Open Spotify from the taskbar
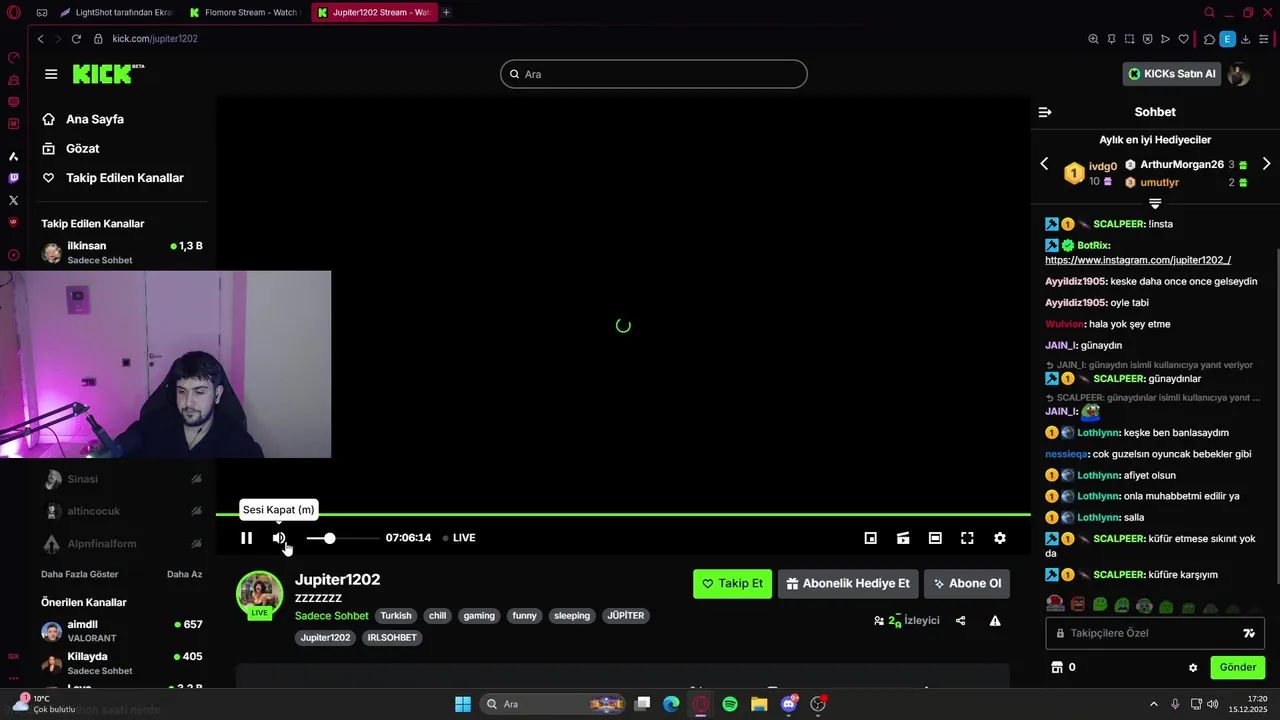 point(730,704)
